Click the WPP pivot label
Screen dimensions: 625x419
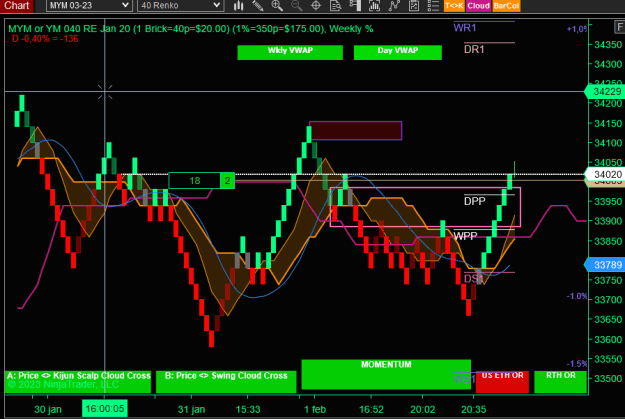tap(466, 236)
